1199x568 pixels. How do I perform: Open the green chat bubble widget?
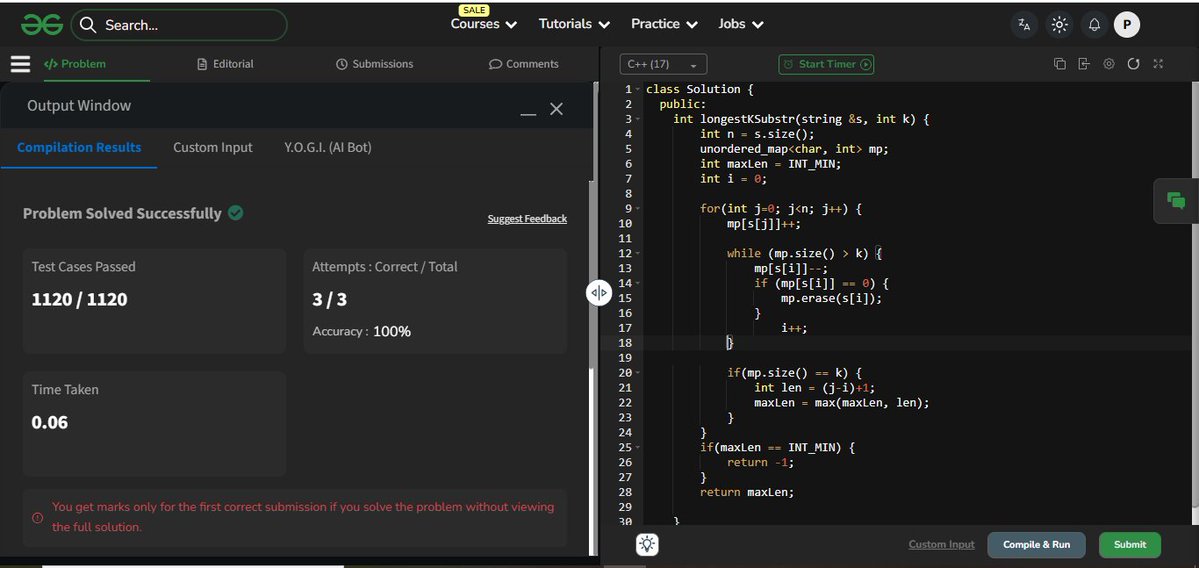[1176, 202]
